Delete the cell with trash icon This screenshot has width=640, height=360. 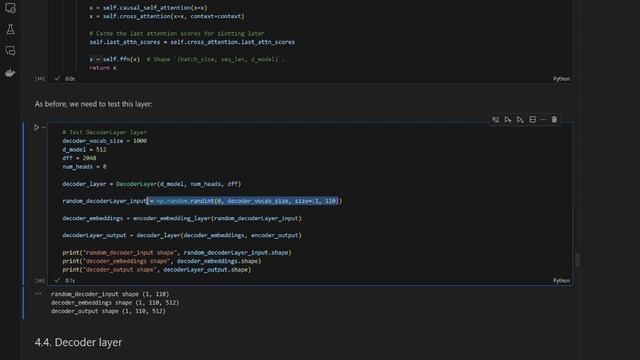[554, 120]
